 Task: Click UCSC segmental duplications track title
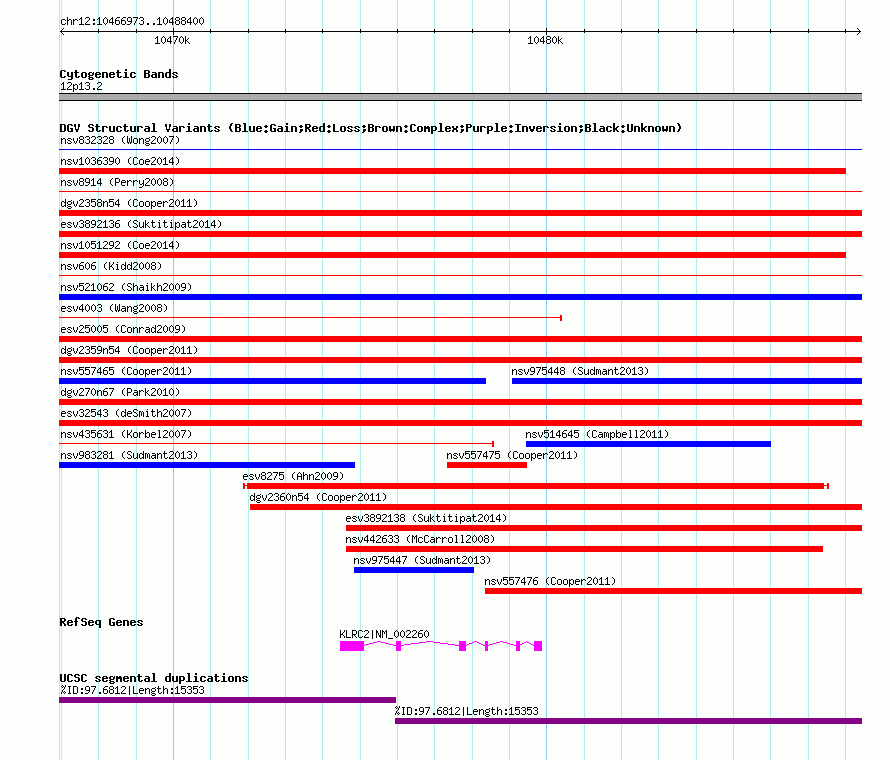click(154, 678)
